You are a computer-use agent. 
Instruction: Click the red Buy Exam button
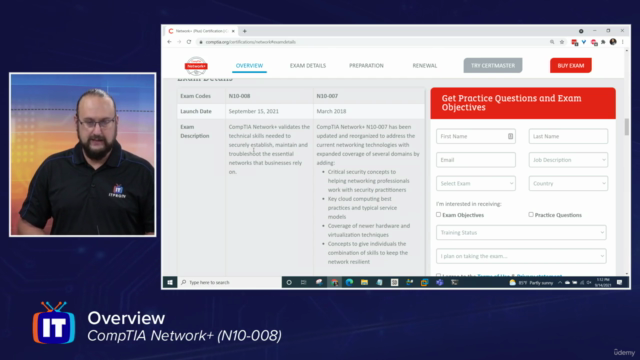coord(571,65)
